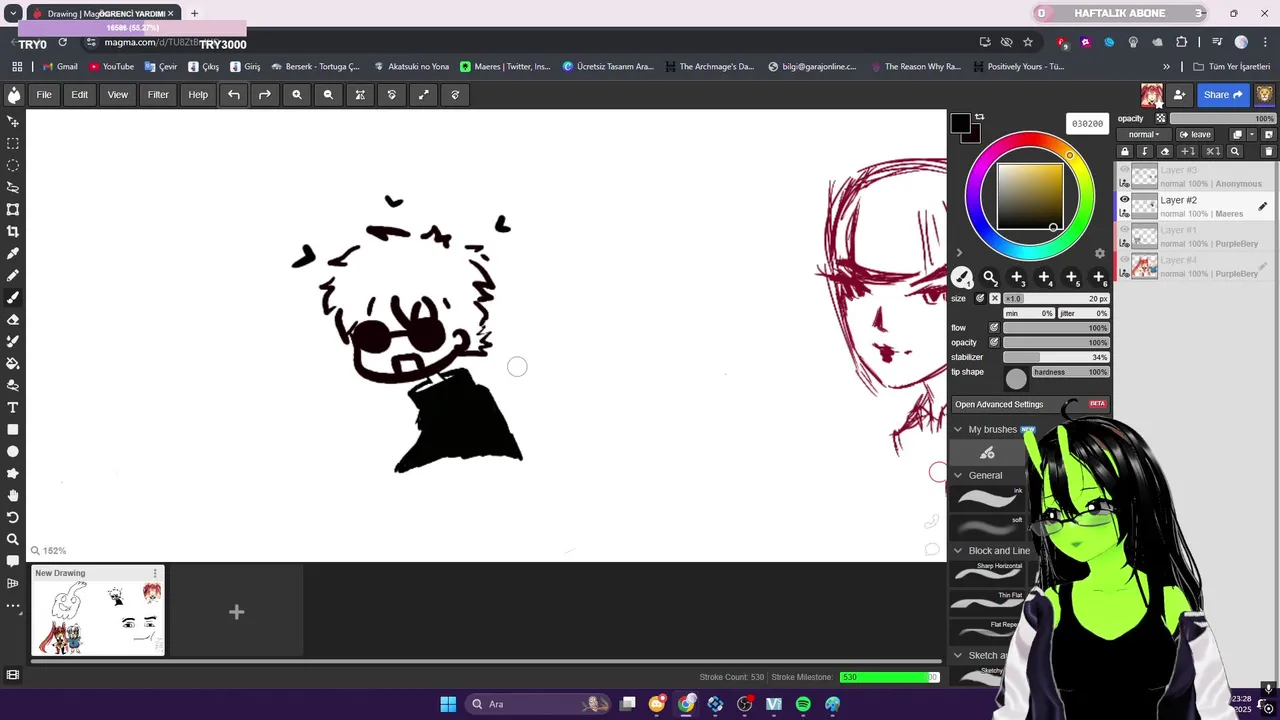Click the Undo arrow button
1280x720 pixels.
(x=233, y=95)
